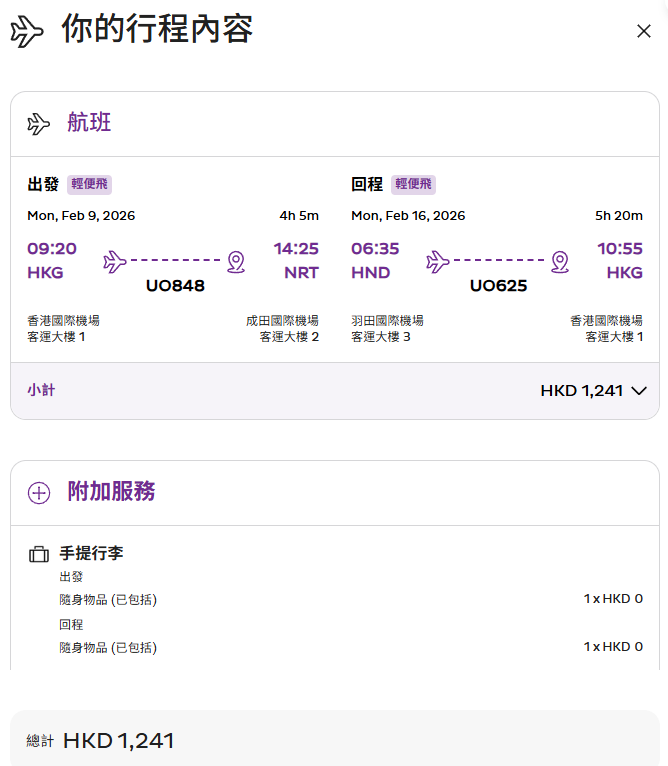668x766 pixels.
Task: Open the 附加服務 section heading
Action: pos(111,492)
